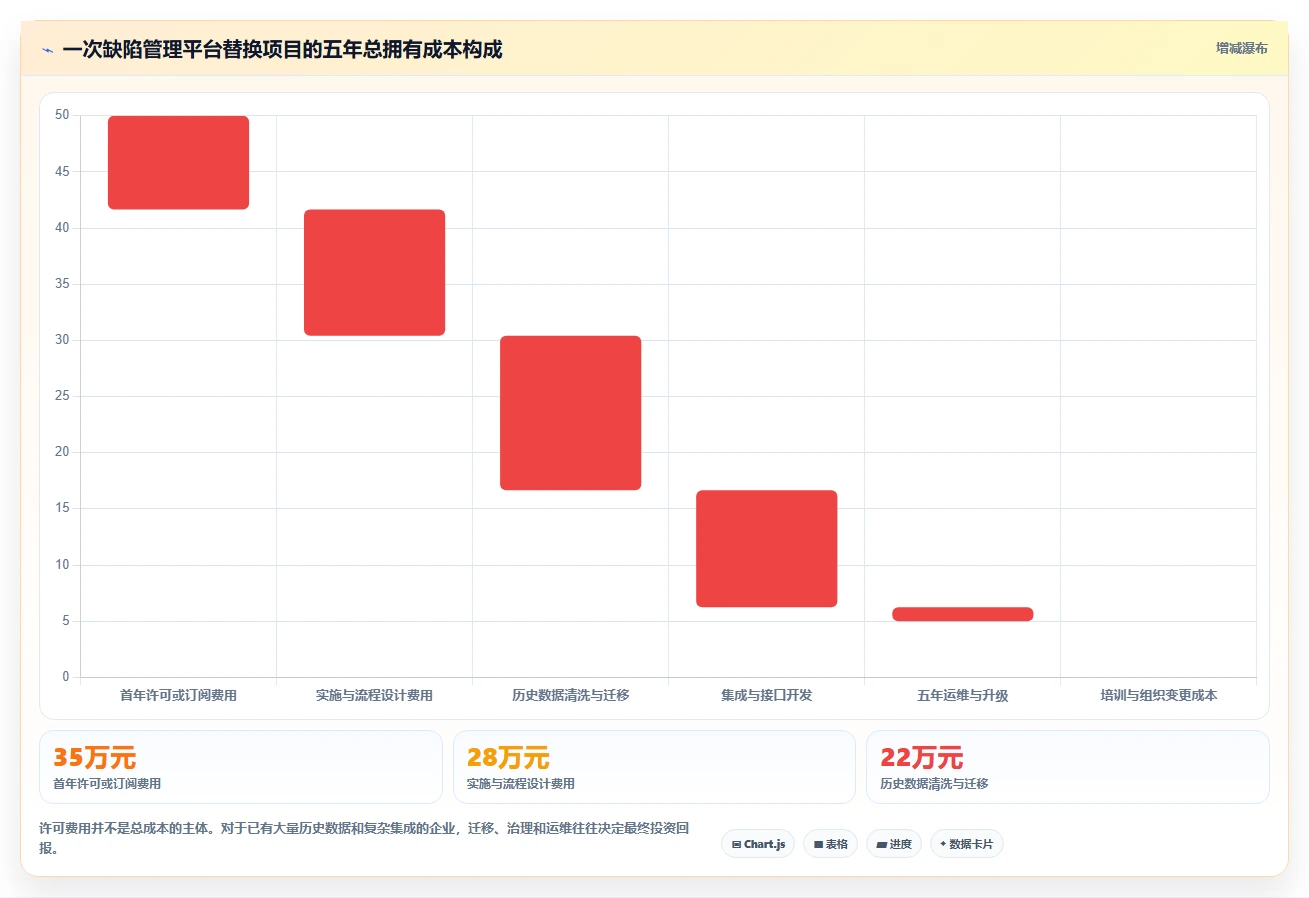Click x-axis label 首年许可或订阅费用

178,695
